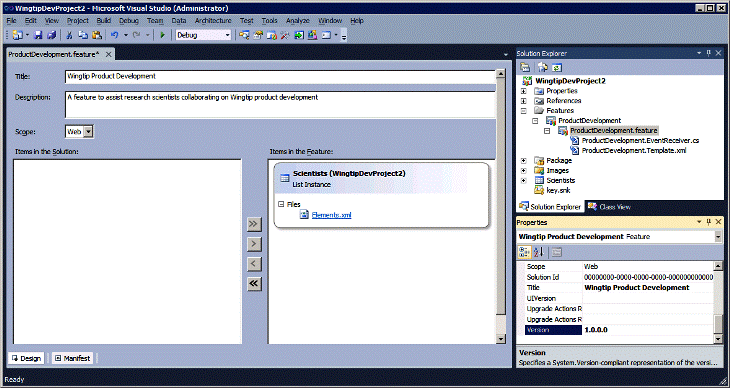Image resolution: width=730 pixels, height=388 pixels.
Task: Click the Command Window toolbar icon
Action: click(326, 35)
